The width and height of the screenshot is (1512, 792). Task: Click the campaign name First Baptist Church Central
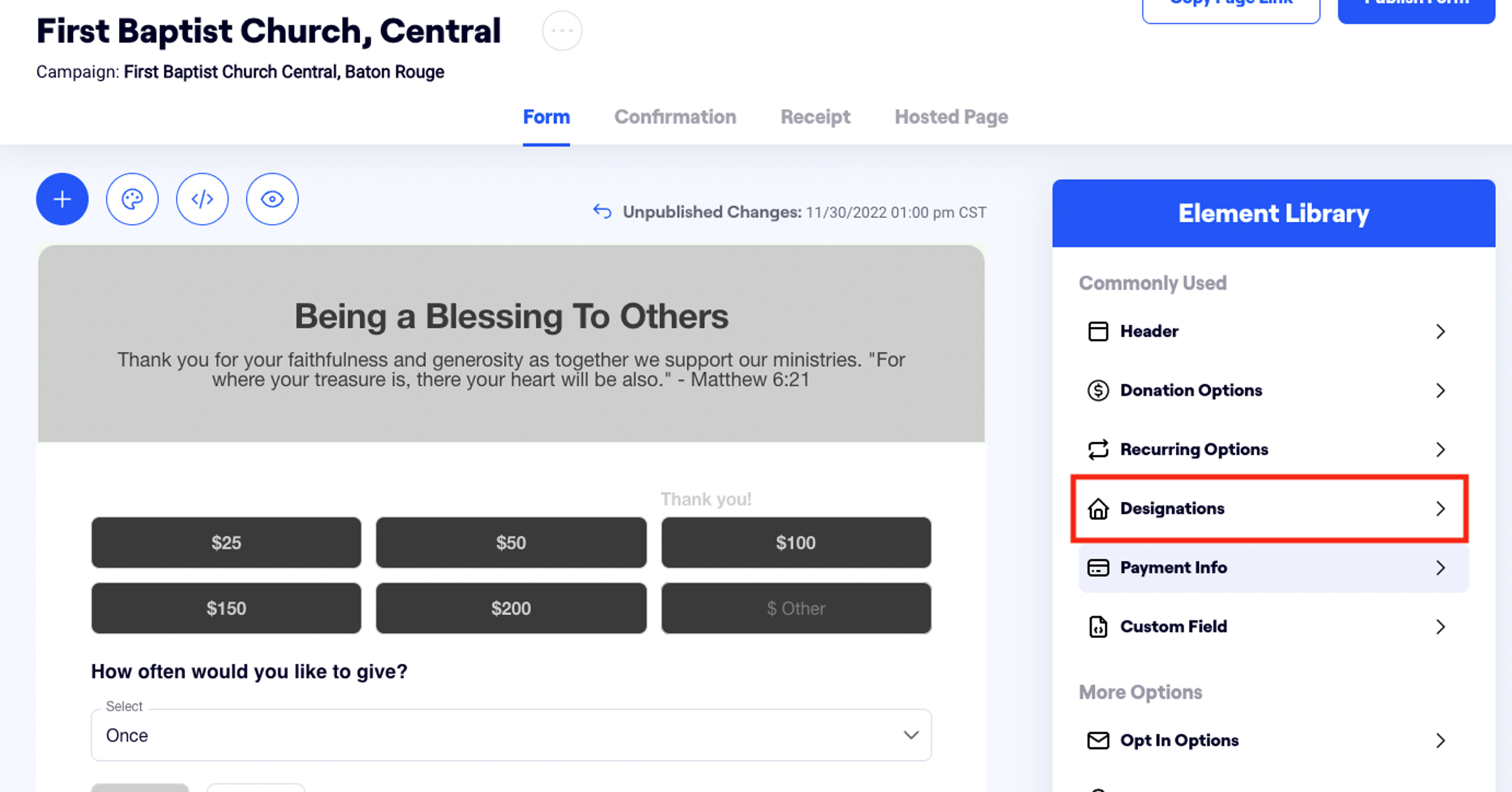[x=284, y=72]
